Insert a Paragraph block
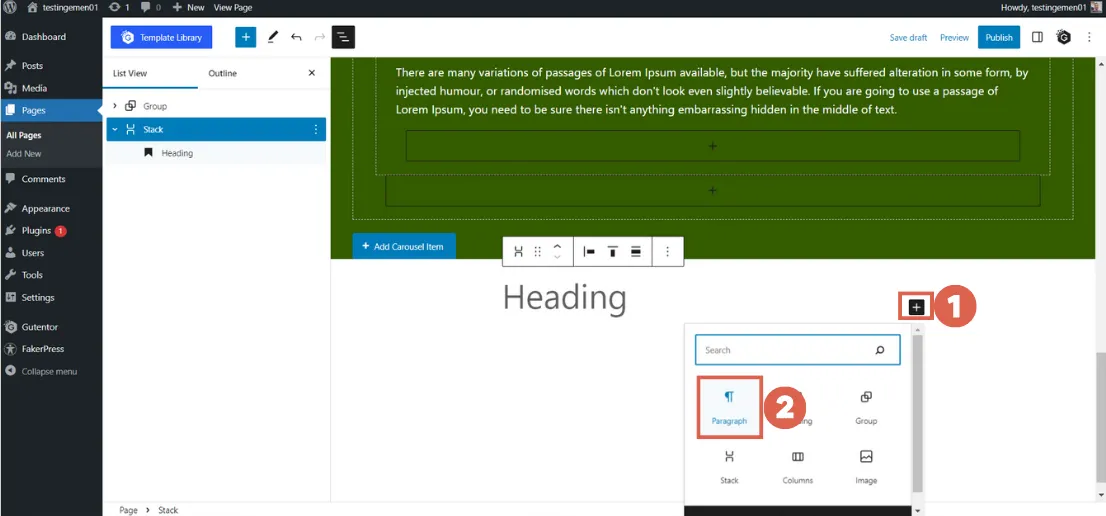Screen dimensions: 1106x516 [x=729, y=408]
